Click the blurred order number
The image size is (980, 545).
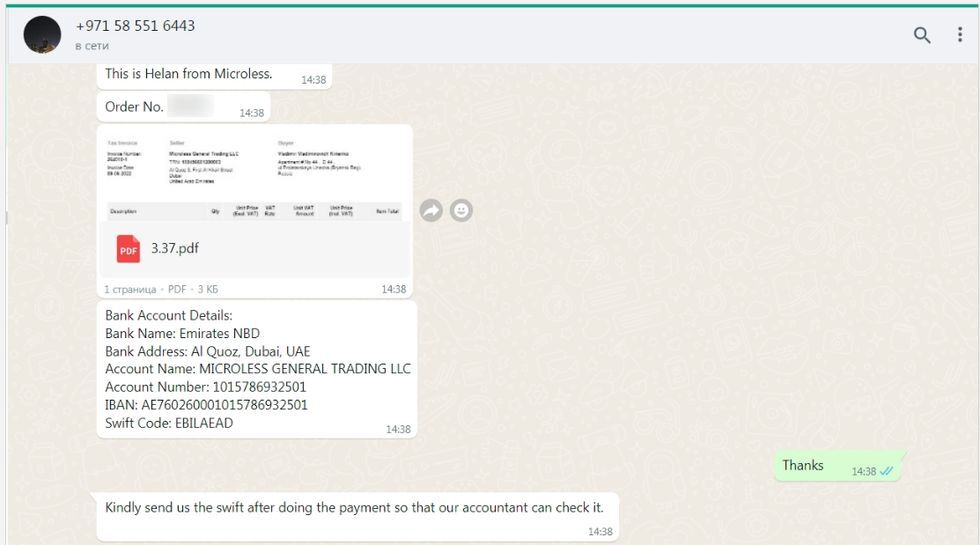point(189,107)
